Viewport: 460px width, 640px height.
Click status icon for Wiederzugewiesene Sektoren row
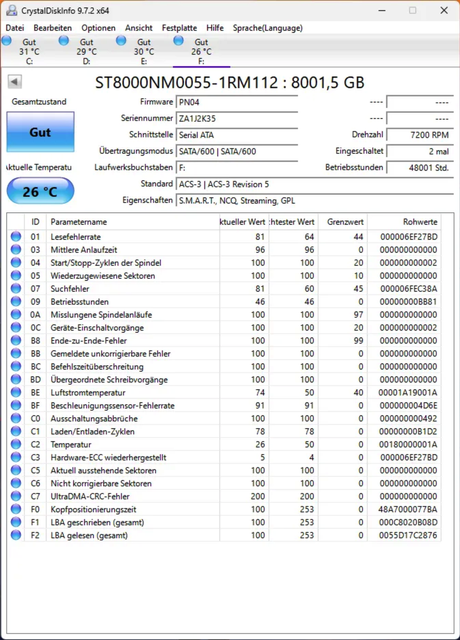coord(16,276)
